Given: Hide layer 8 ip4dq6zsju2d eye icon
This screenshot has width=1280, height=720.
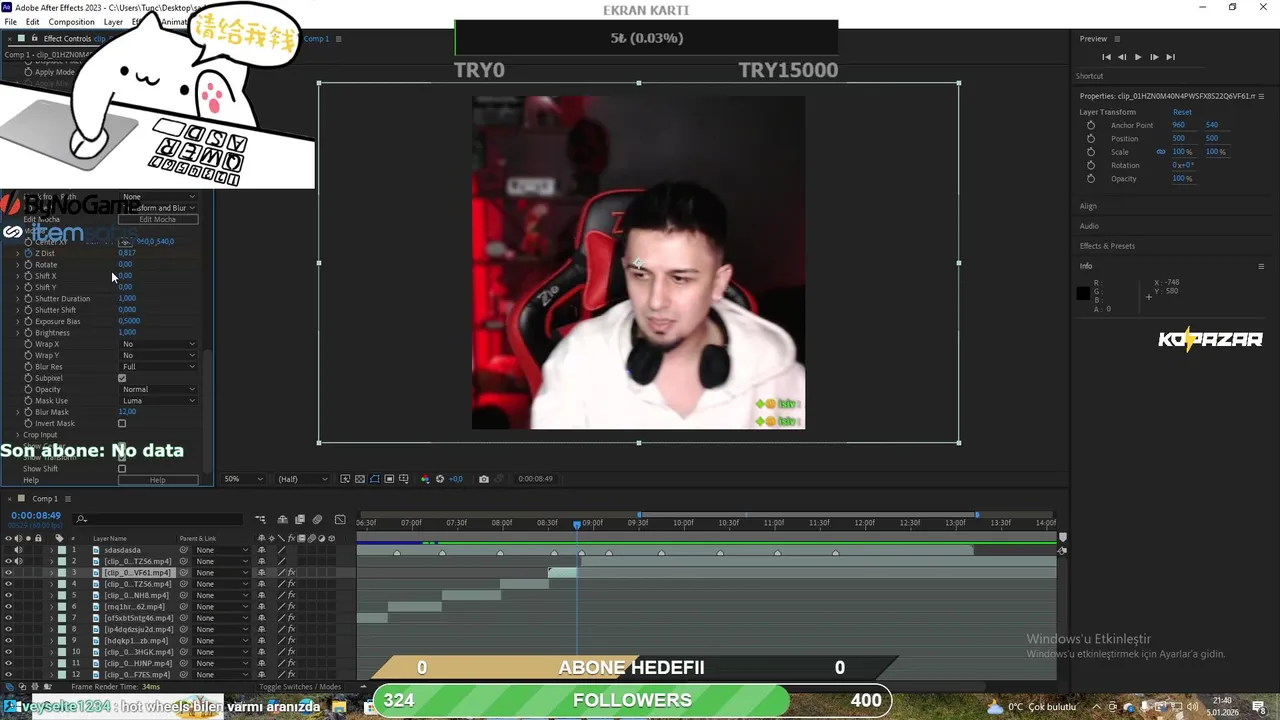Looking at the screenshot, I should click(8, 630).
